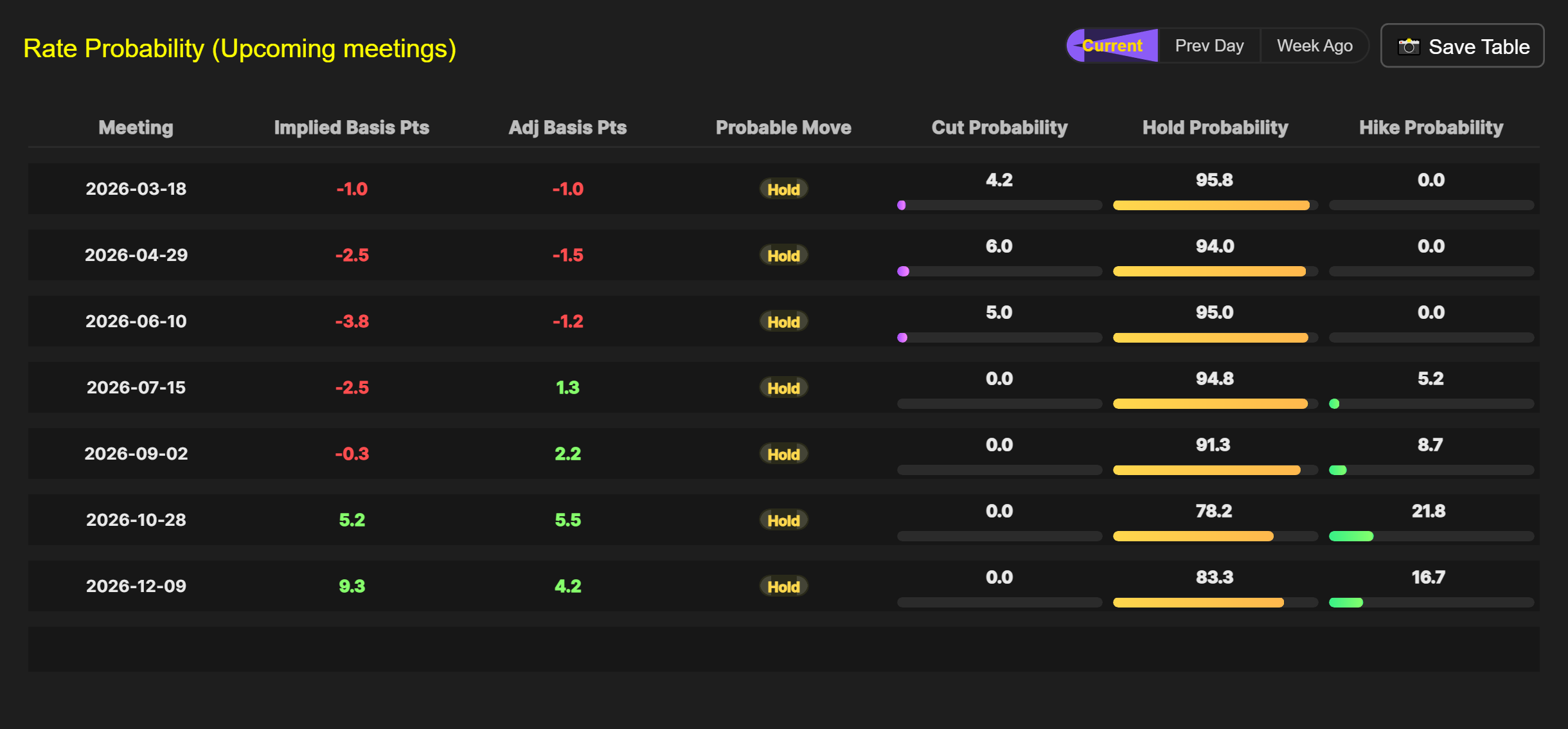The image size is (1568, 729).
Task: Select the 2026-07-15 meeting row date
Action: pyautogui.click(x=136, y=388)
